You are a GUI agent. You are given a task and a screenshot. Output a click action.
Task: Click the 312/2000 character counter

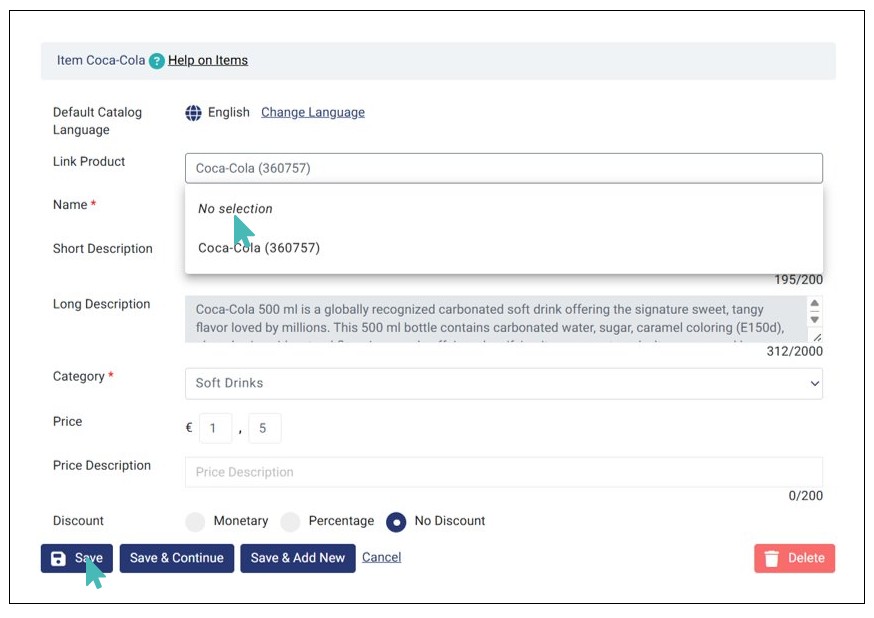(794, 352)
